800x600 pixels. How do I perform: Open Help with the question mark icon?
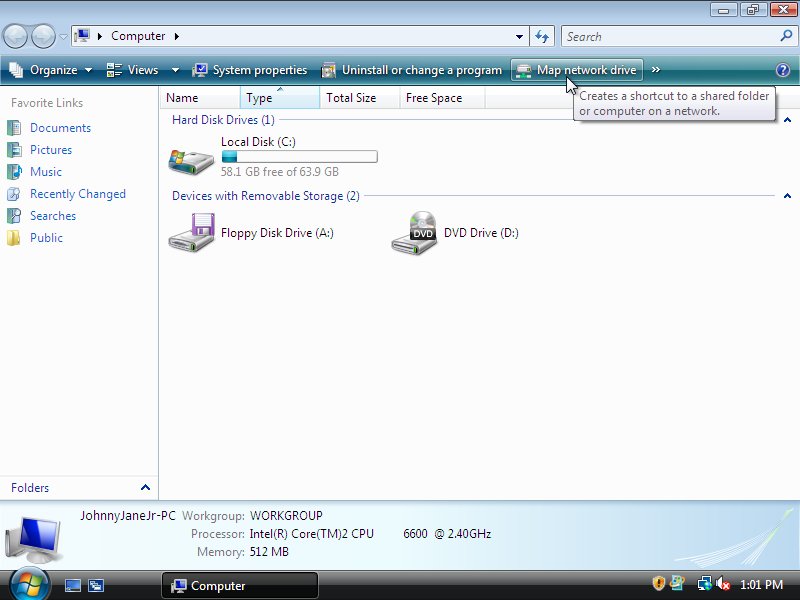[x=783, y=70]
